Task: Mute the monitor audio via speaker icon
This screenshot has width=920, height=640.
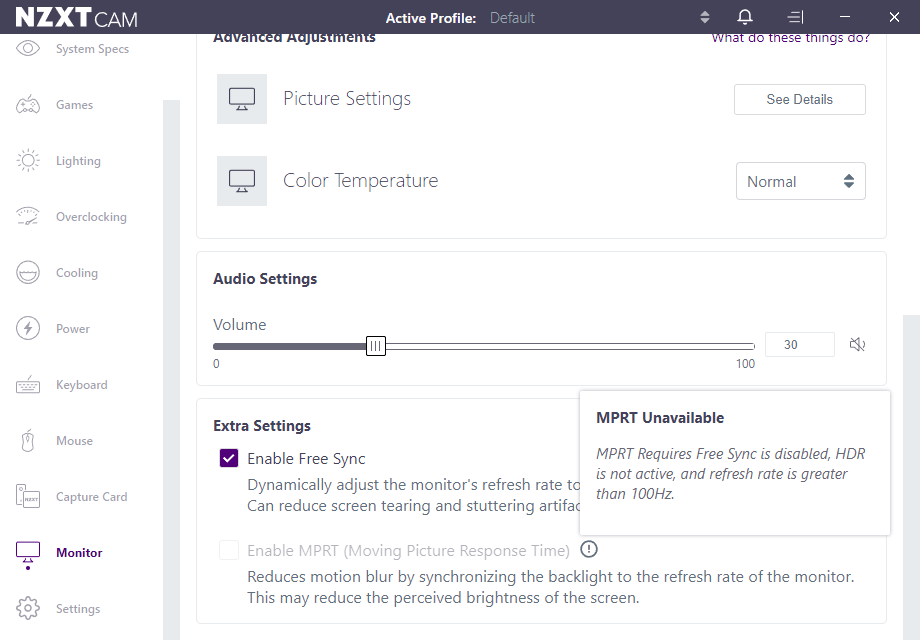Action: (x=857, y=344)
